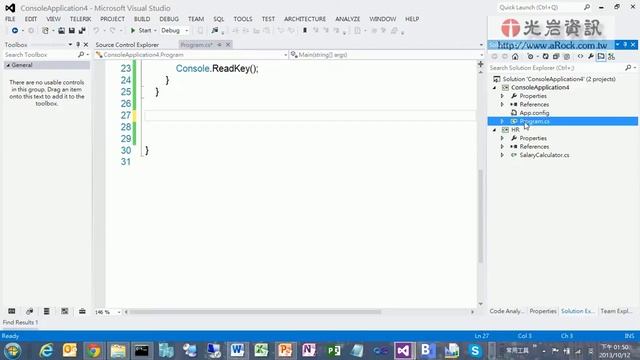Open Microsoft Word from the taskbar
The height and width of the screenshot is (360, 640).
[x=237, y=351]
